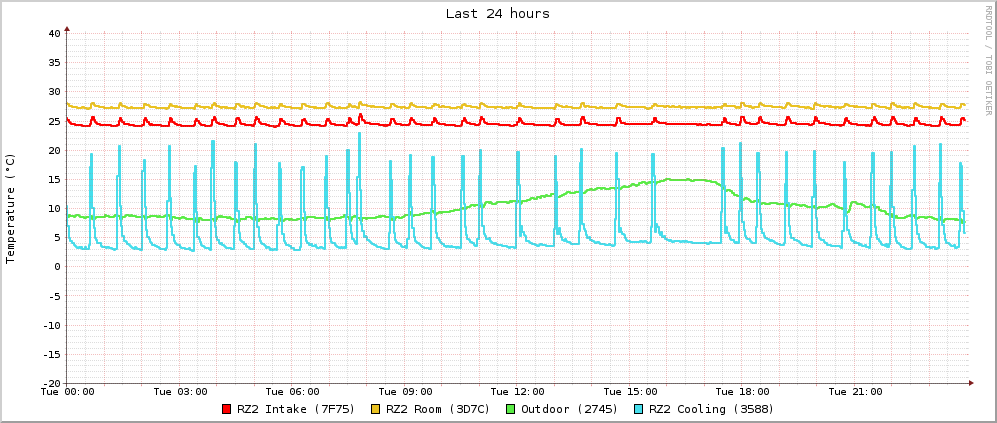The image size is (997, 423).
Task: Click the green Outdoor legend swatch
Action: 511,409
